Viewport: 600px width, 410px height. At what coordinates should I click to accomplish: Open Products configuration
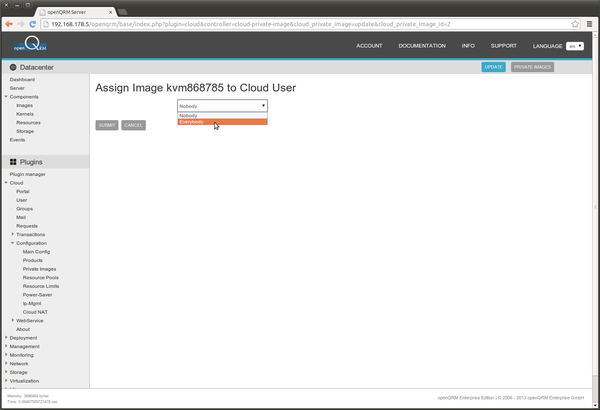(33, 260)
